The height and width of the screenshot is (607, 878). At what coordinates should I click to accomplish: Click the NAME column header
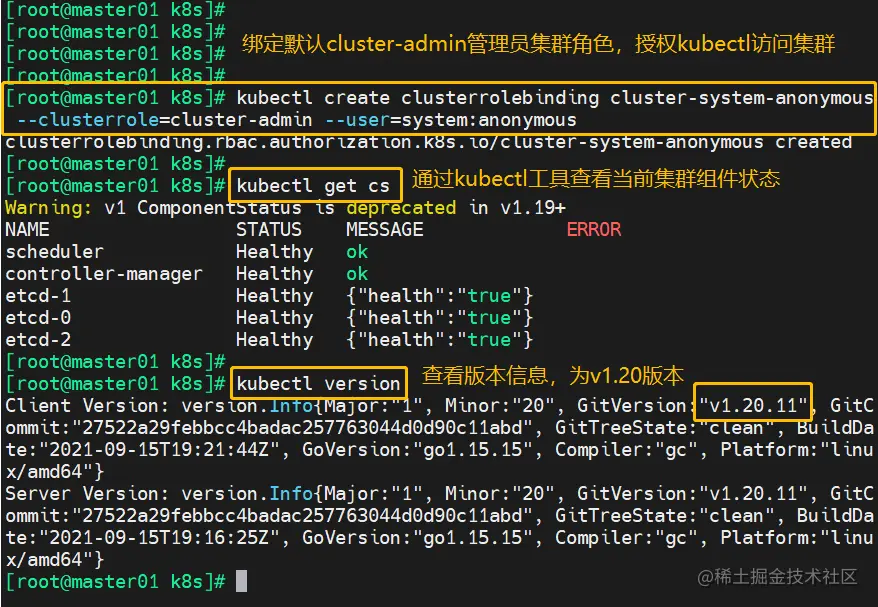tap(27, 229)
